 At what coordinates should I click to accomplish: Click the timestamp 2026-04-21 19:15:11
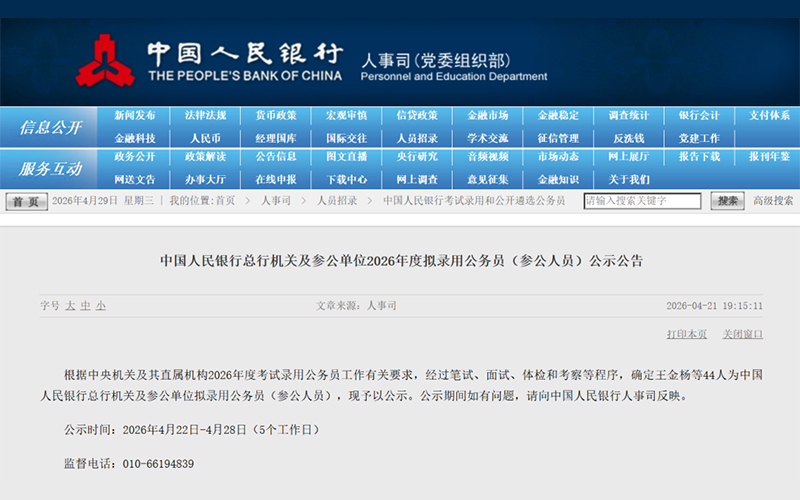[x=714, y=306]
